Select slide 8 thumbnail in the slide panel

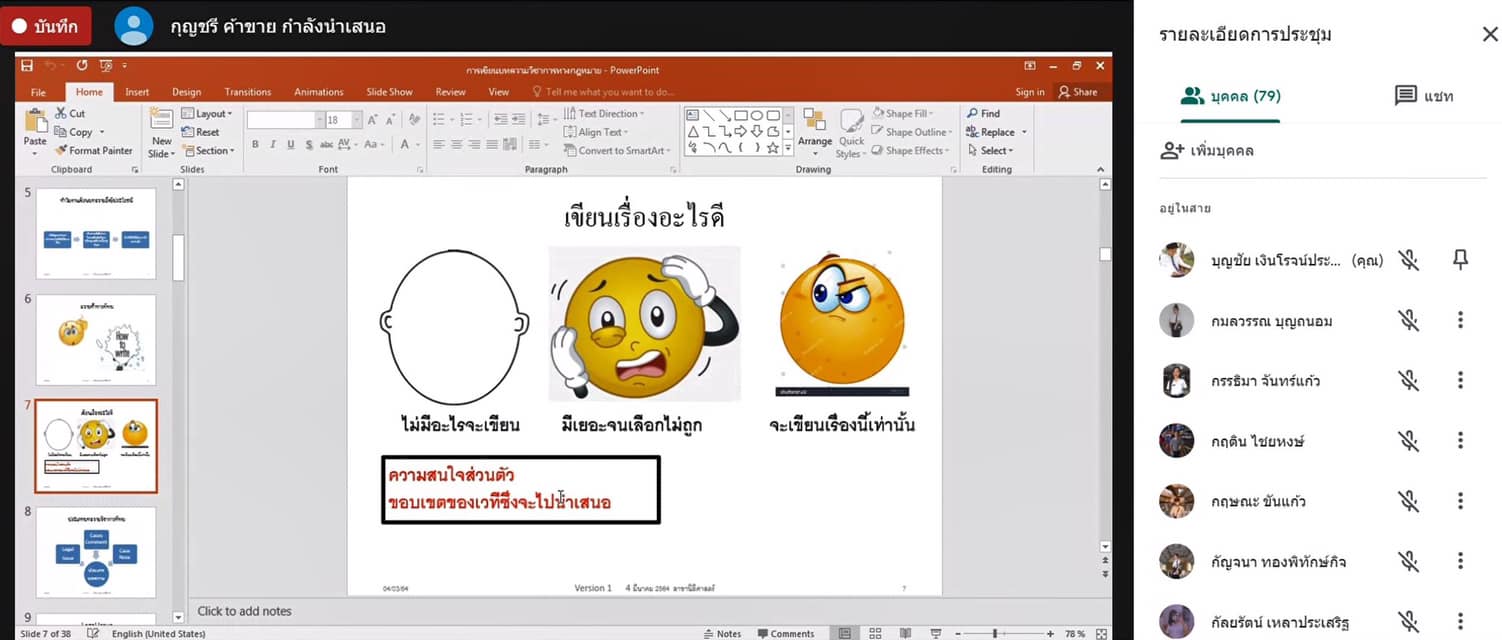96,551
